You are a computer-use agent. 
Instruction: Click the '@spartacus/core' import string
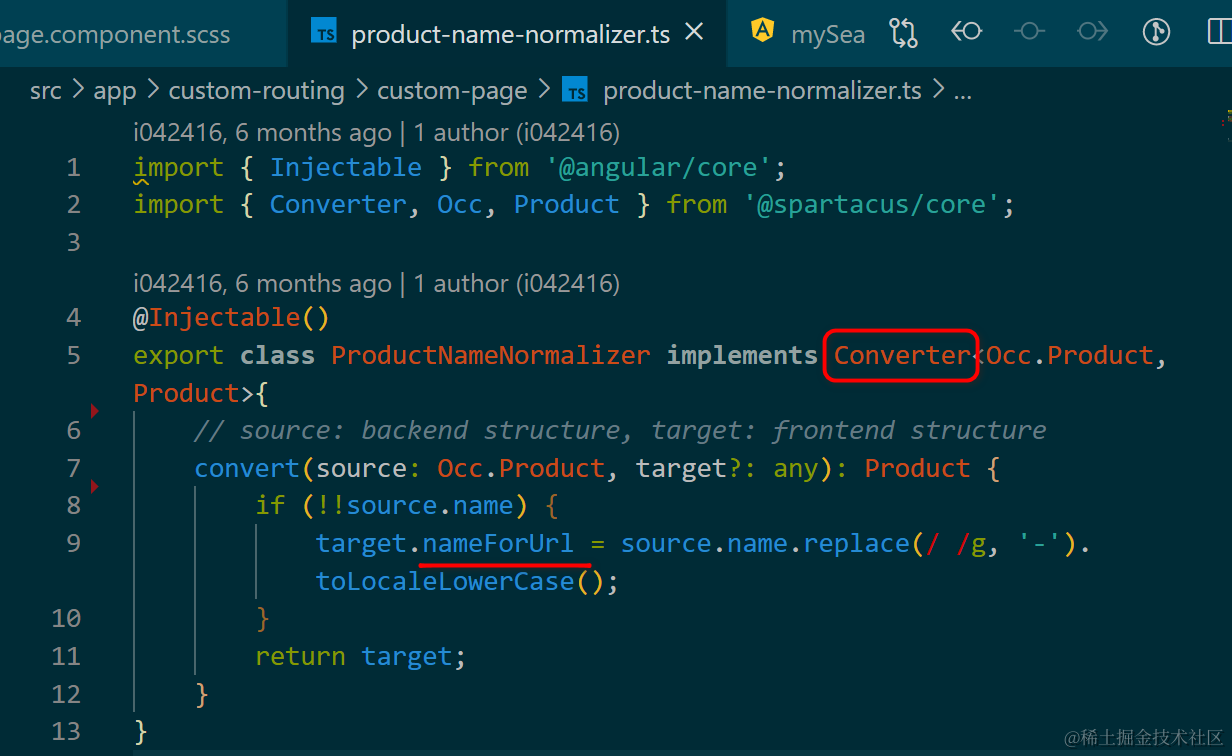pyautogui.click(x=872, y=204)
